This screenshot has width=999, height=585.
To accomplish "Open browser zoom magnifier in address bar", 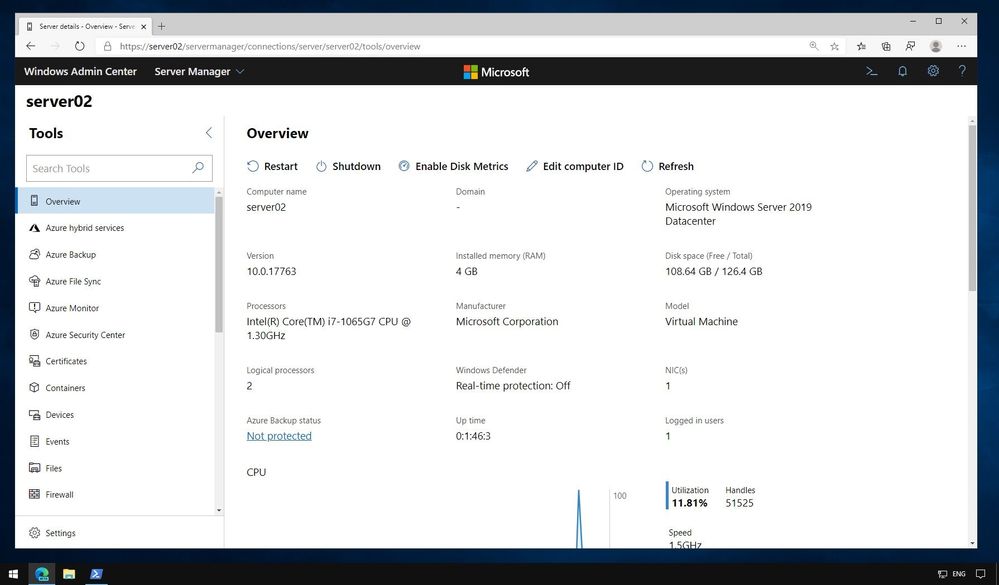I will click(x=814, y=46).
